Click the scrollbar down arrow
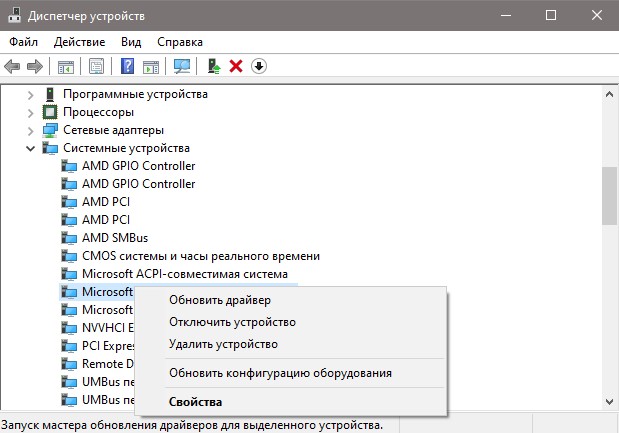 (x=610, y=402)
